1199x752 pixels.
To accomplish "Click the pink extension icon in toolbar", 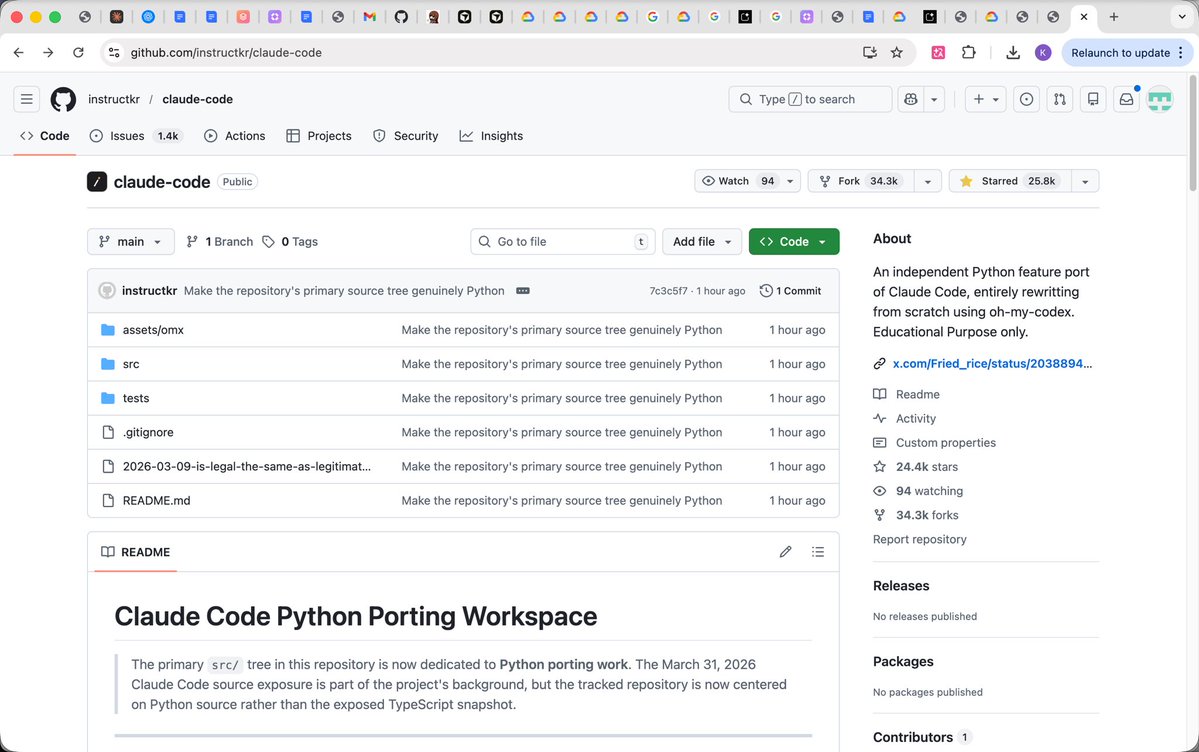I will 938,53.
